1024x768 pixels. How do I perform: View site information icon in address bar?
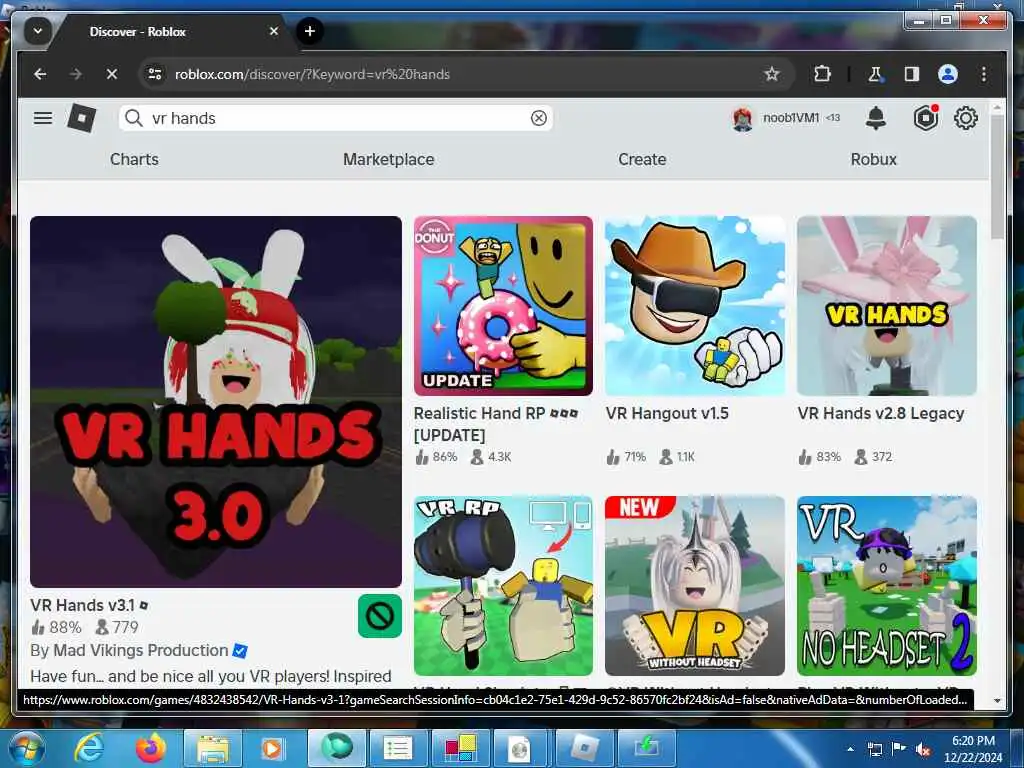tap(155, 74)
